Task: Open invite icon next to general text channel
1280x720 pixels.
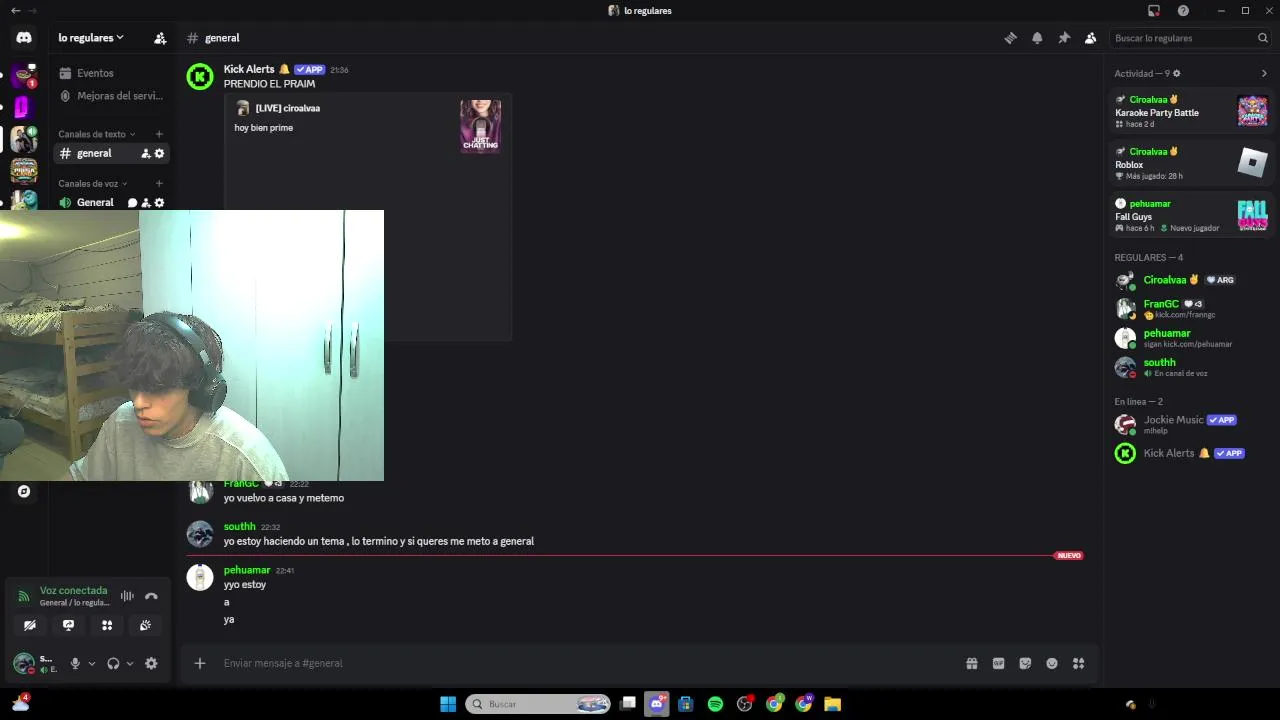Action: (x=146, y=153)
